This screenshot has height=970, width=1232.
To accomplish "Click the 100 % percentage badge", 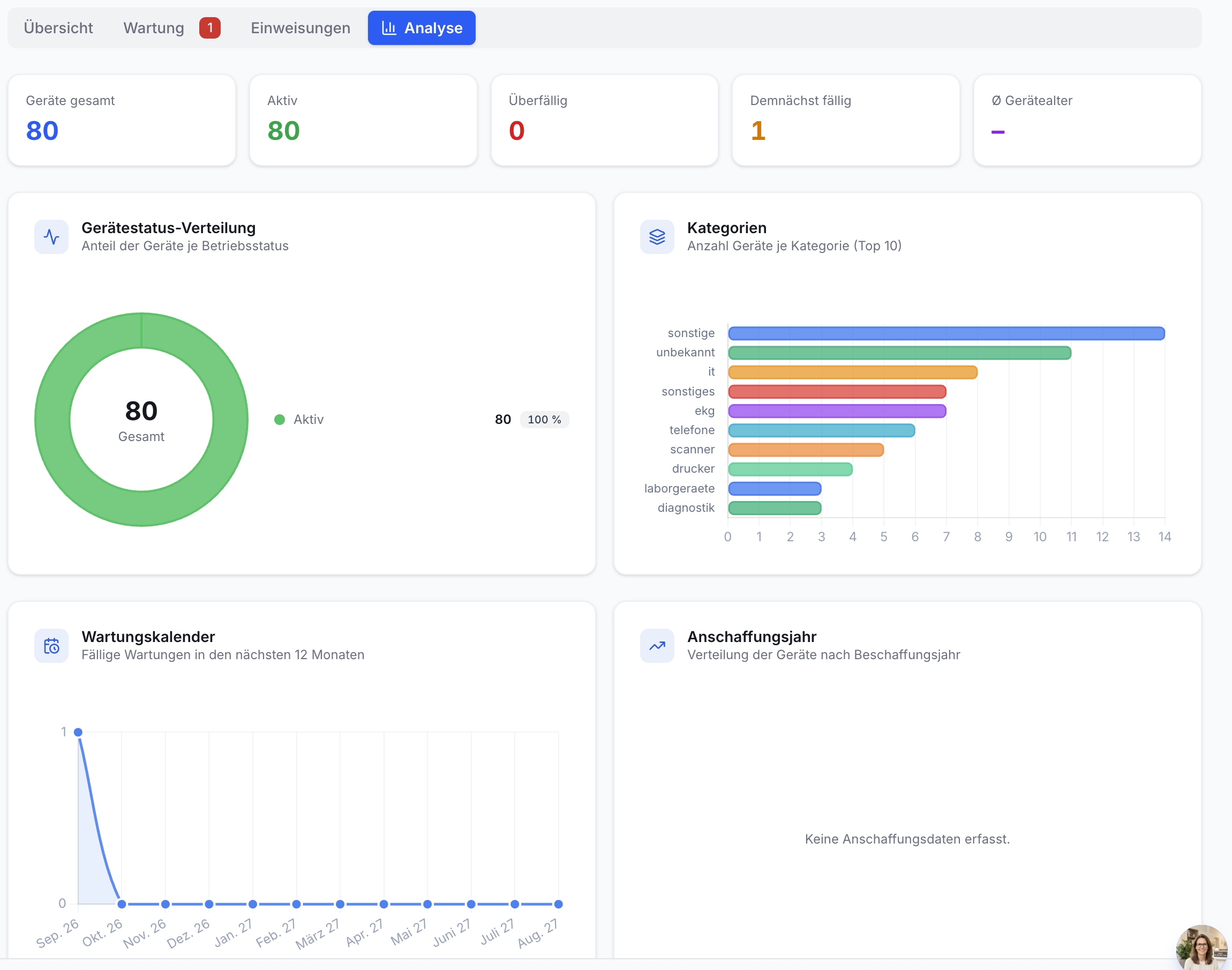I will pos(544,420).
